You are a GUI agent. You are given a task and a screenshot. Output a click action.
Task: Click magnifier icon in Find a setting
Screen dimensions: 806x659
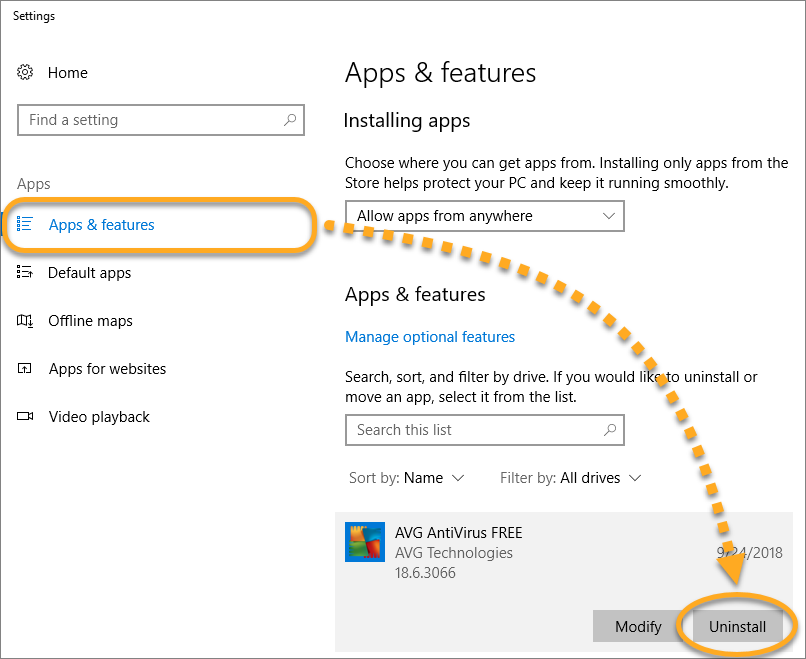tap(290, 120)
